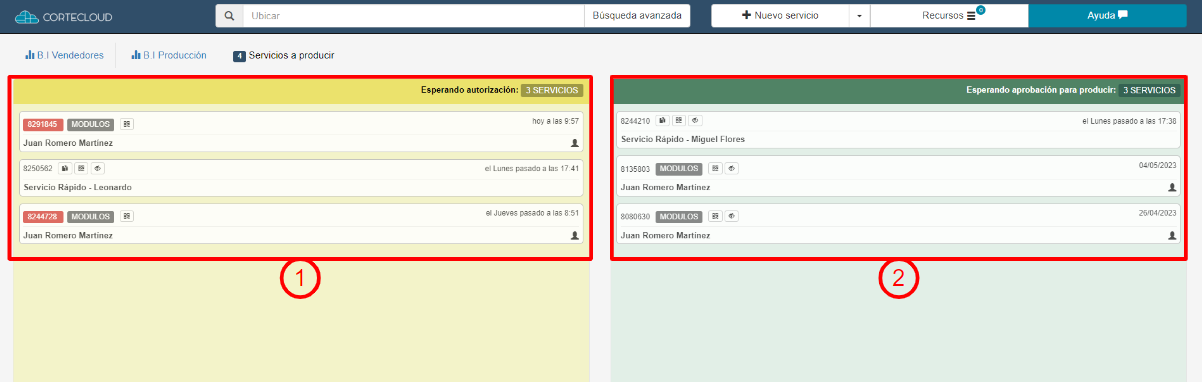Click eye icon on service 8244210
1202x382 pixels.
696,120
